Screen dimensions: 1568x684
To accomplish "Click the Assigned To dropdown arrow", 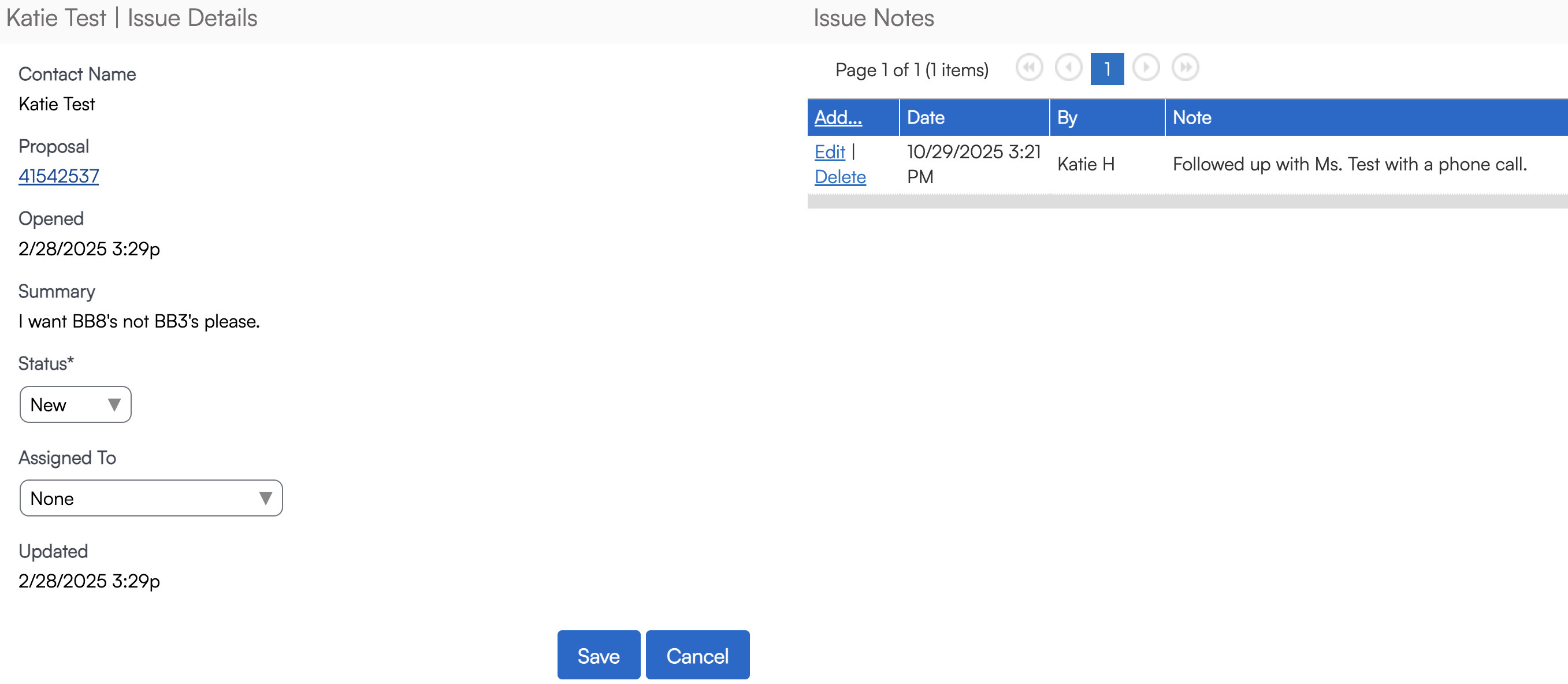I will 265,499.
